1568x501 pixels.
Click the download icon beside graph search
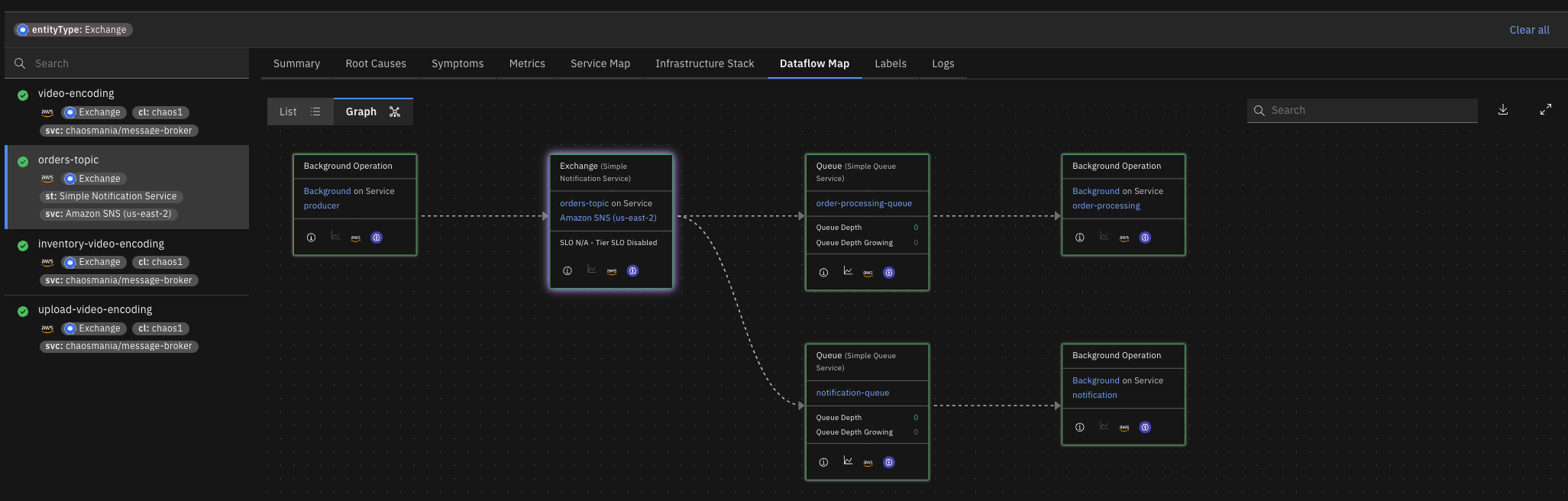(x=1502, y=110)
